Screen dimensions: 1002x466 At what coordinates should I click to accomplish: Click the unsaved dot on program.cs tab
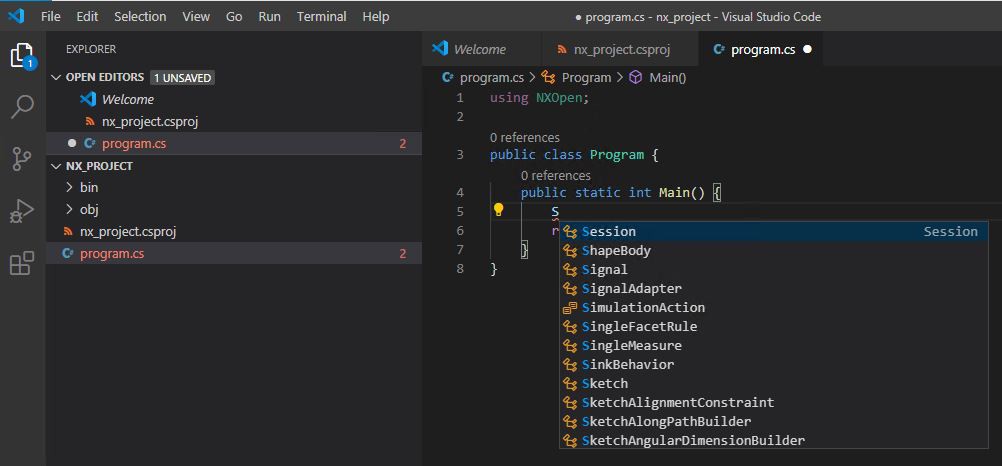click(807, 49)
